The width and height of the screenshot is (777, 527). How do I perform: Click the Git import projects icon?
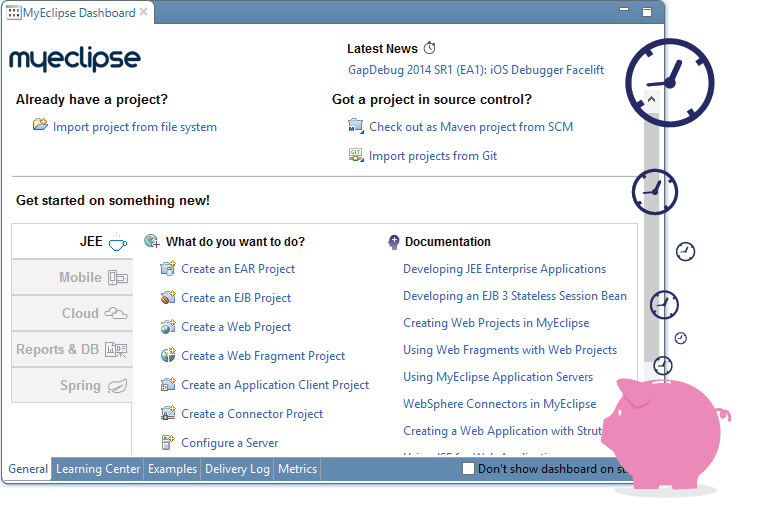pyautogui.click(x=356, y=155)
